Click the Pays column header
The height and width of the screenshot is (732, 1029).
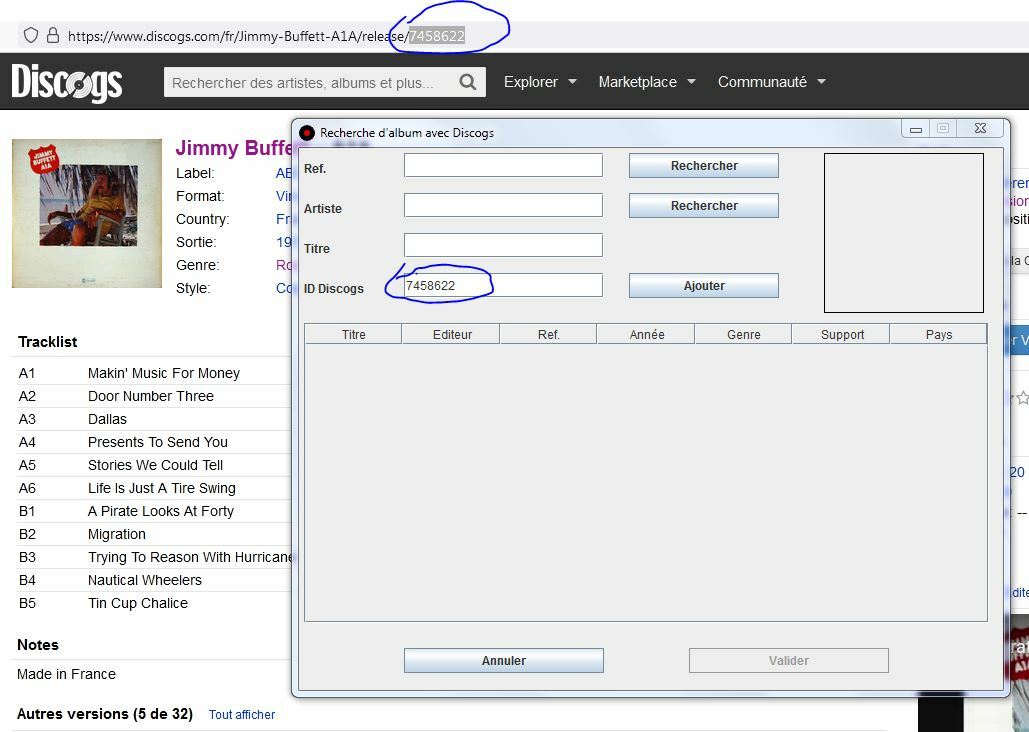click(x=938, y=334)
